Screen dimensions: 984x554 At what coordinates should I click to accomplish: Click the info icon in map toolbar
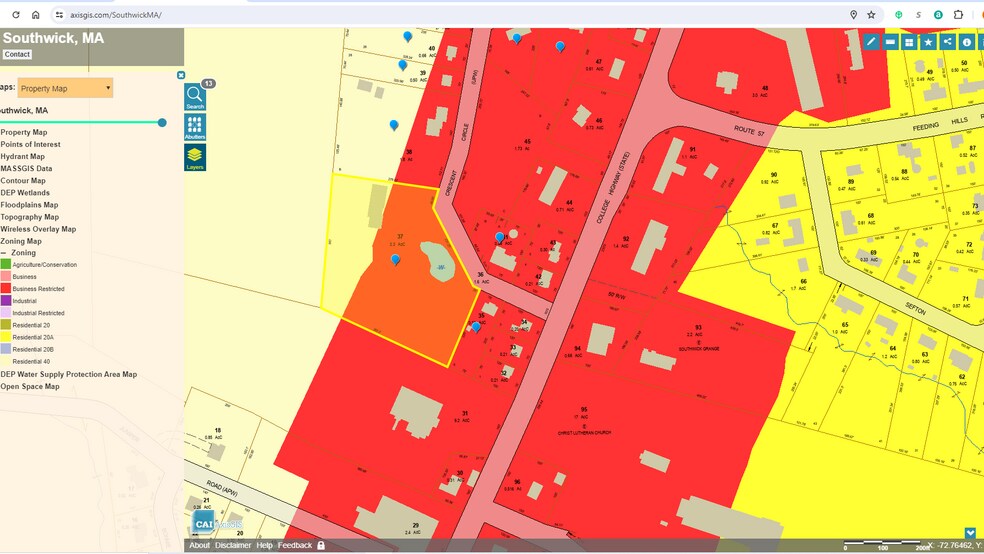coord(966,42)
